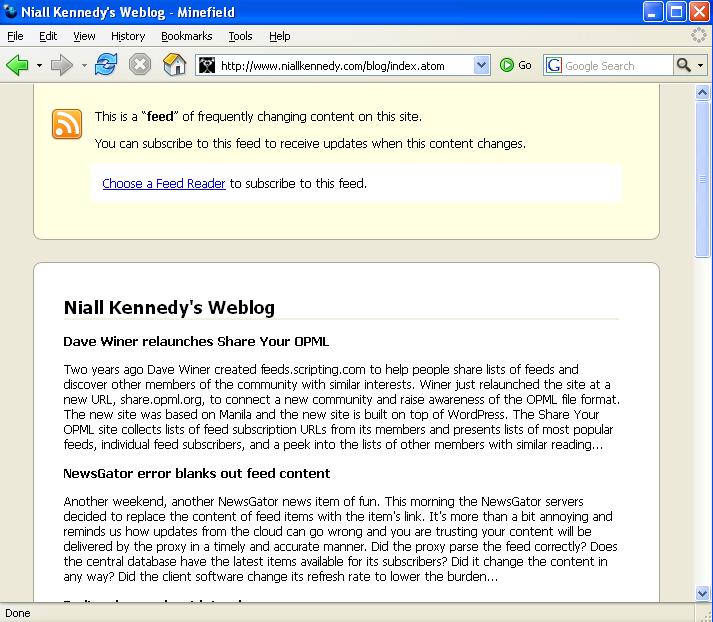
Task: Click the Minefield globe icon in title bar
Action: tap(10, 11)
